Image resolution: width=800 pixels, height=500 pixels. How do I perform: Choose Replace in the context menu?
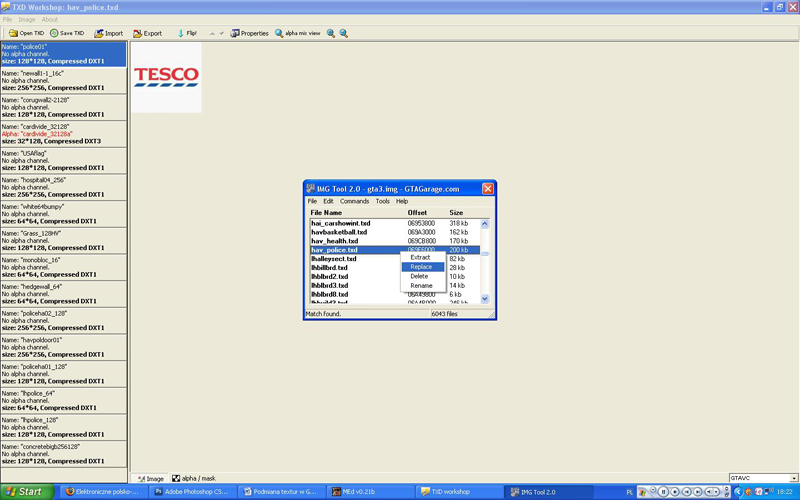pyautogui.click(x=421, y=267)
